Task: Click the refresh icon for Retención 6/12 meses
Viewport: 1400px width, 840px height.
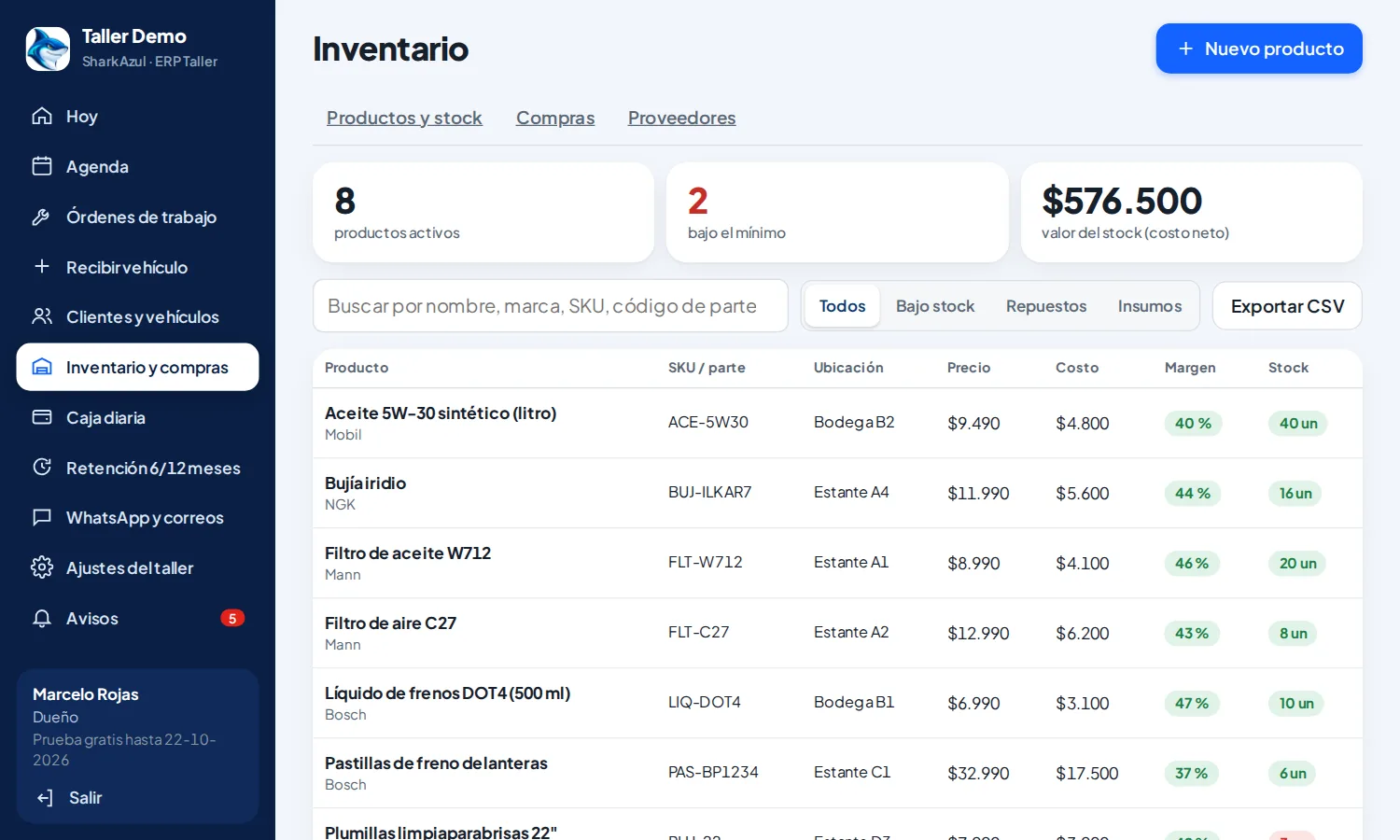Action: (x=42, y=467)
